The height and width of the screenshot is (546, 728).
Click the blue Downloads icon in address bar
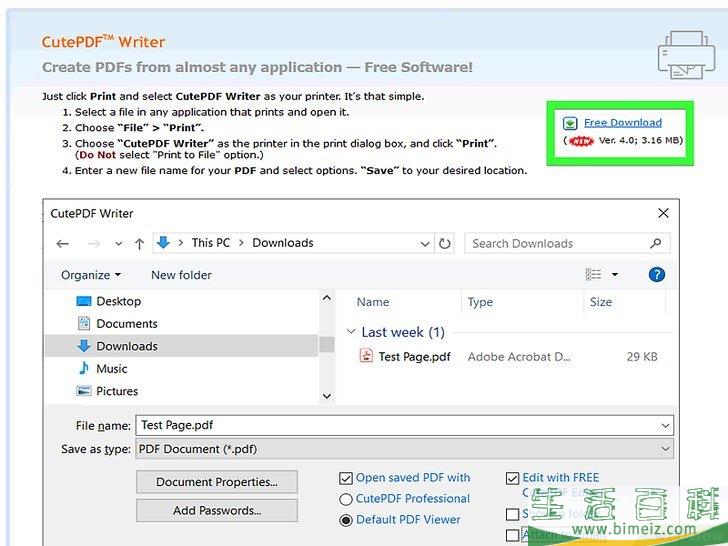(x=163, y=242)
